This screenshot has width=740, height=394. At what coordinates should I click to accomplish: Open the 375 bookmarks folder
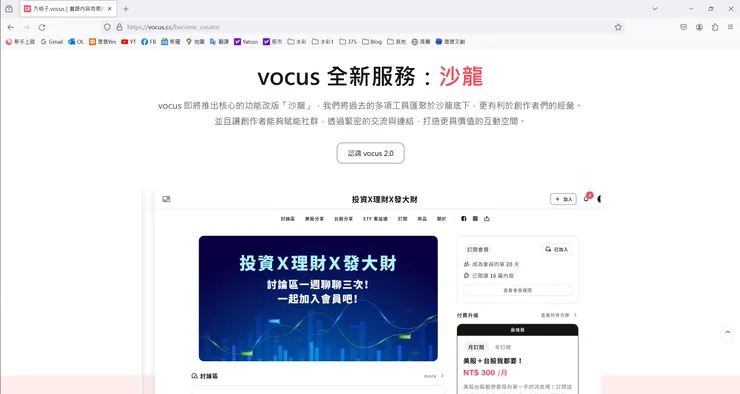click(x=348, y=42)
